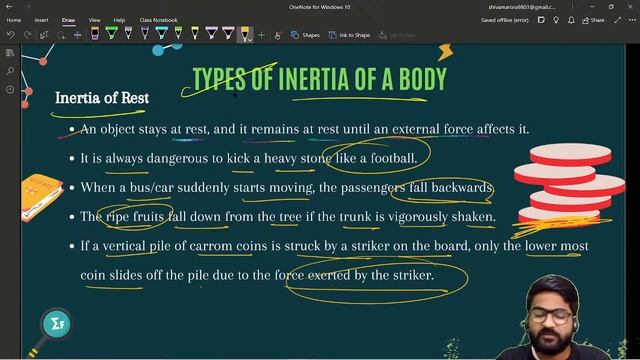
Task: Pick the cyan highlighter
Action: 162,33
